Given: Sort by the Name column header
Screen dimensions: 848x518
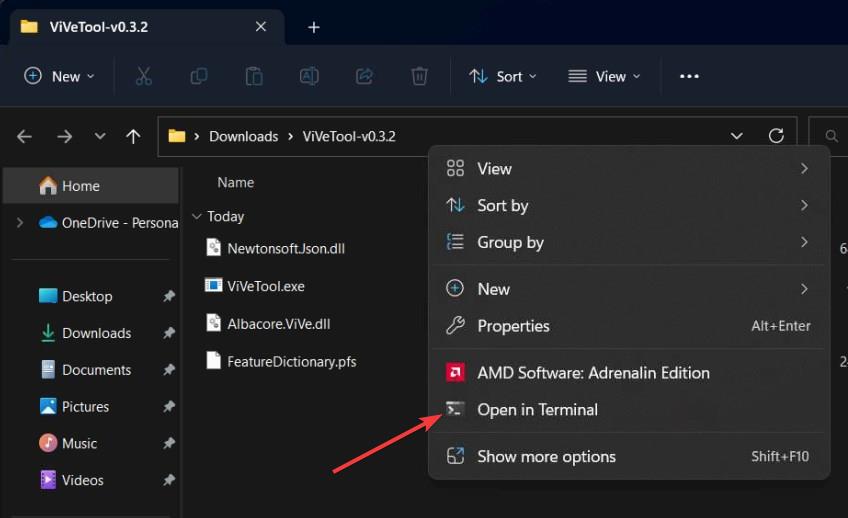Looking at the screenshot, I should click(x=235, y=182).
